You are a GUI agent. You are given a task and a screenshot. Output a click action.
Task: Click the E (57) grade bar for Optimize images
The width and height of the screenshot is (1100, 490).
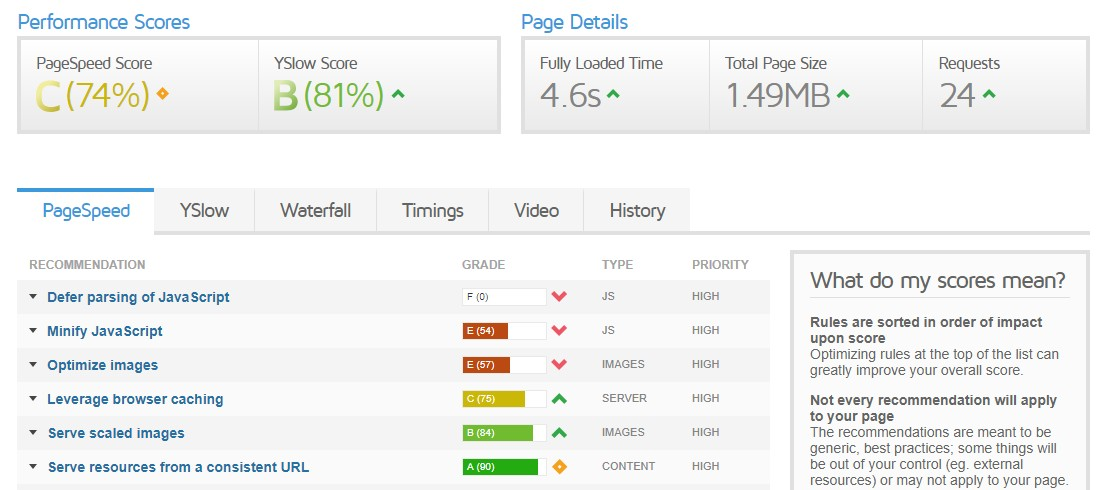[503, 365]
